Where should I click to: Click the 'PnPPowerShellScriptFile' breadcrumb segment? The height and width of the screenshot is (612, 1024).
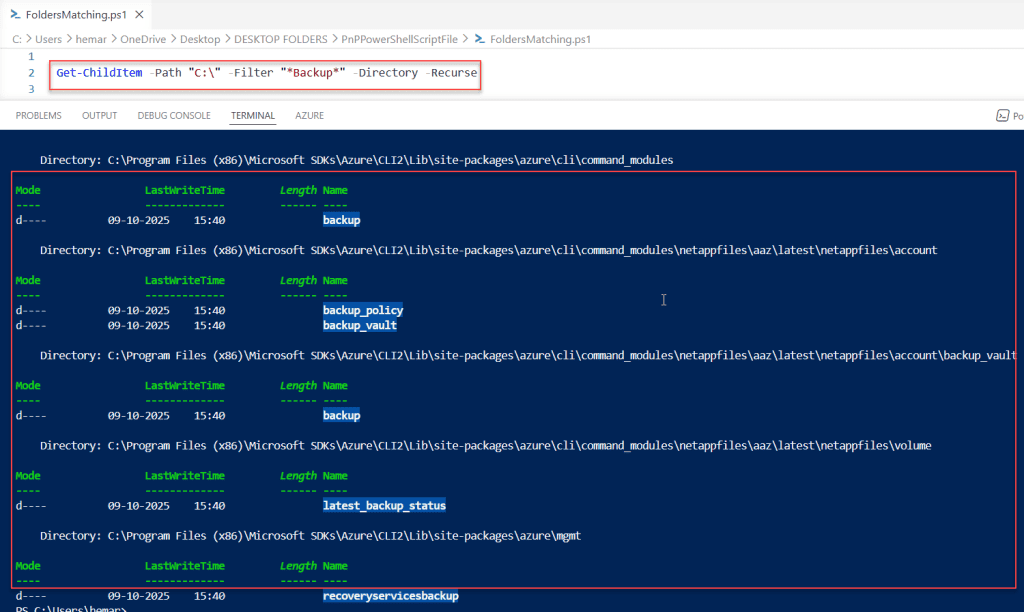coord(400,39)
